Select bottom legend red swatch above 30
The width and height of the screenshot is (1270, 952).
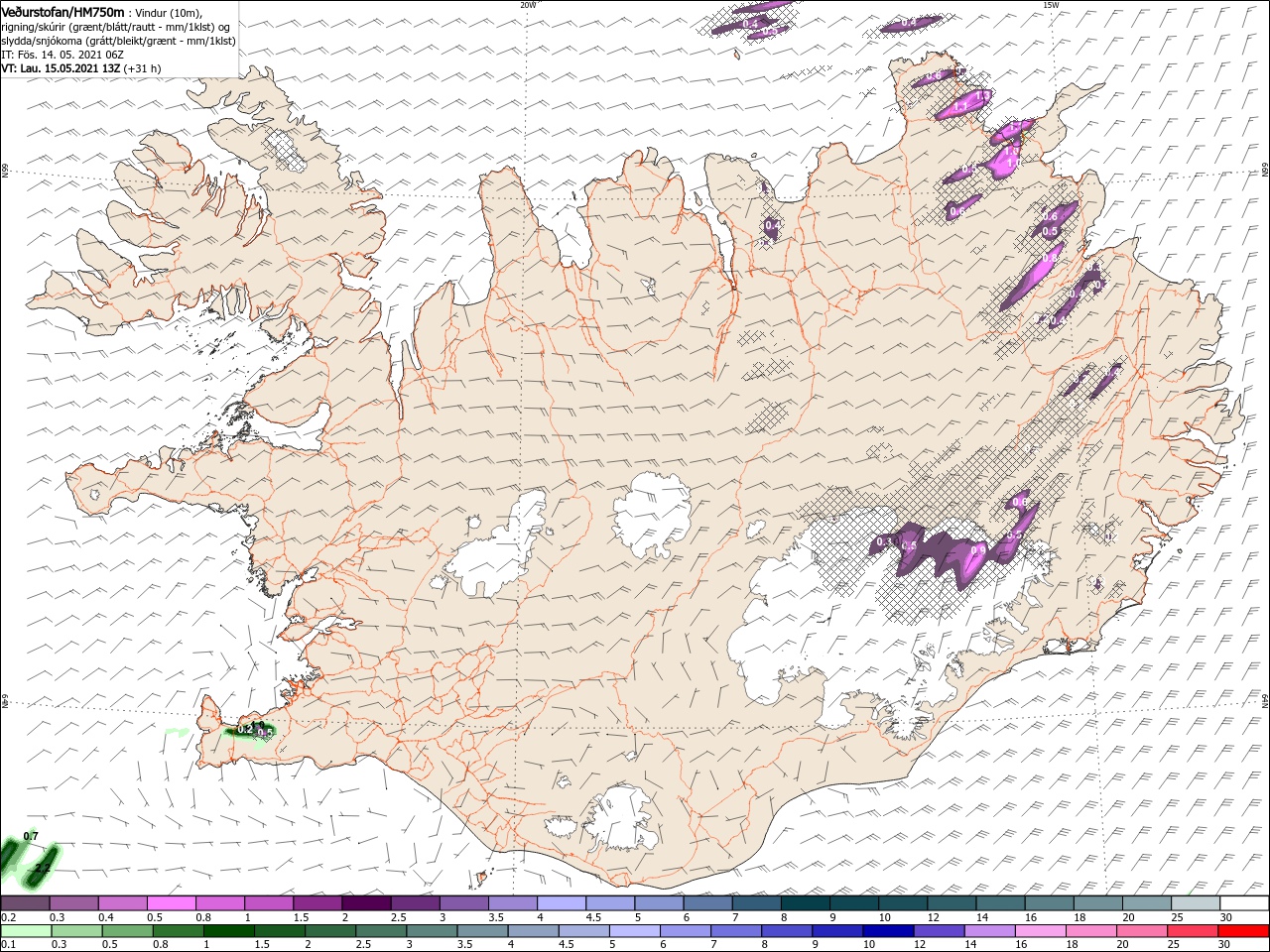tap(1244, 931)
